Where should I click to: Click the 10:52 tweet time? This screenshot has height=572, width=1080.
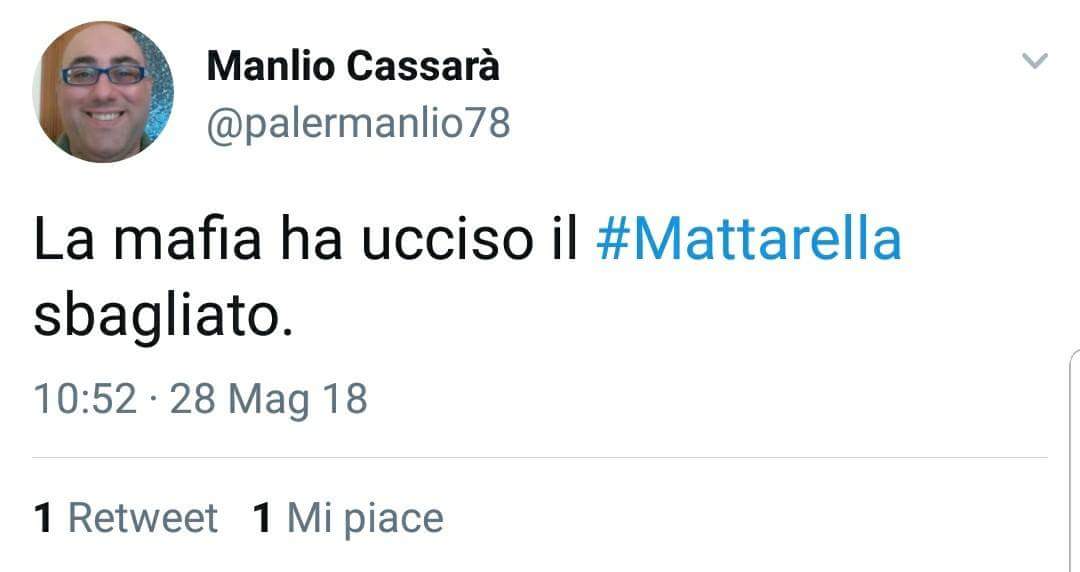(85, 399)
